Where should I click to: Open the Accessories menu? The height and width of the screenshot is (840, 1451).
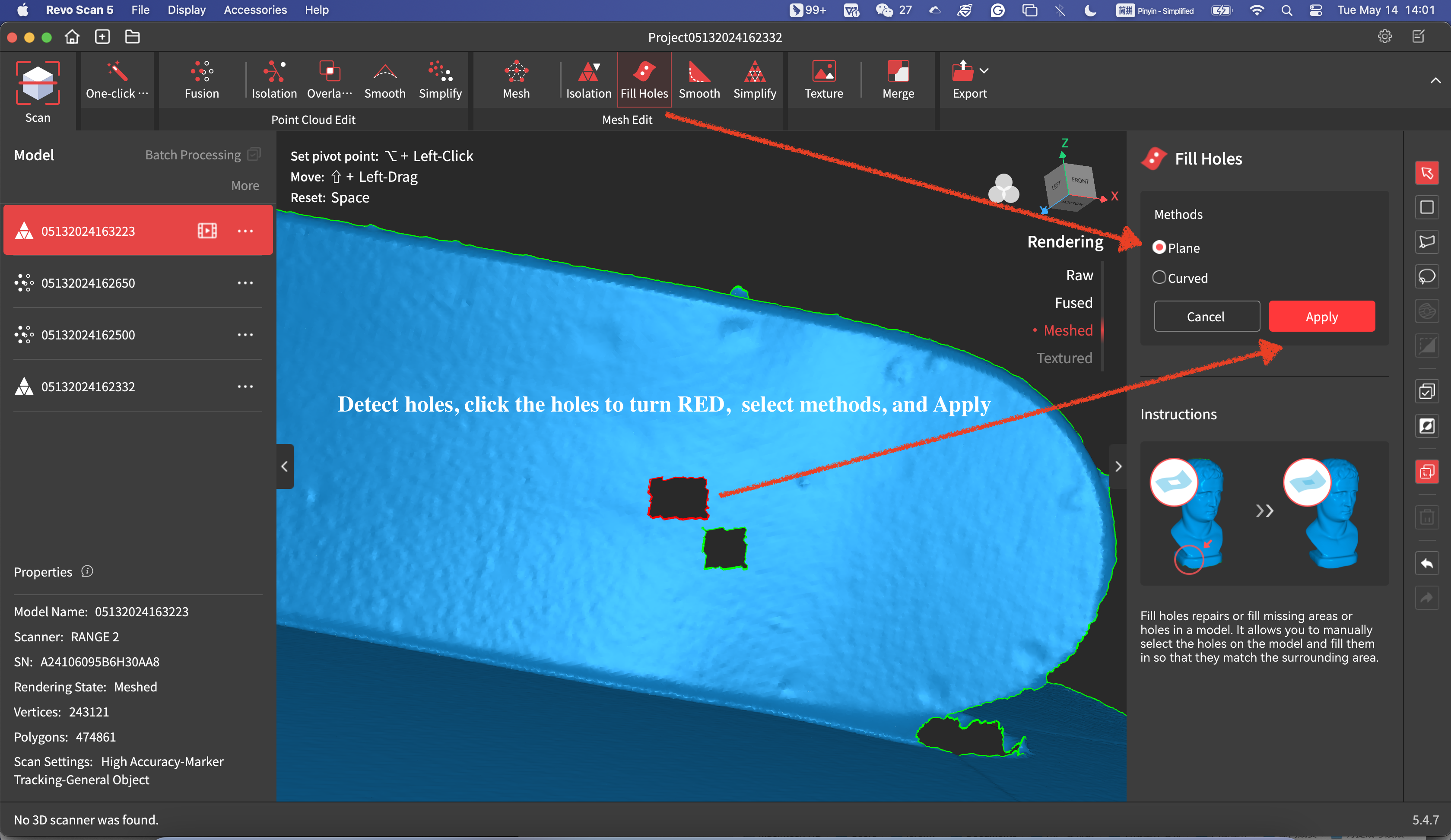click(255, 10)
